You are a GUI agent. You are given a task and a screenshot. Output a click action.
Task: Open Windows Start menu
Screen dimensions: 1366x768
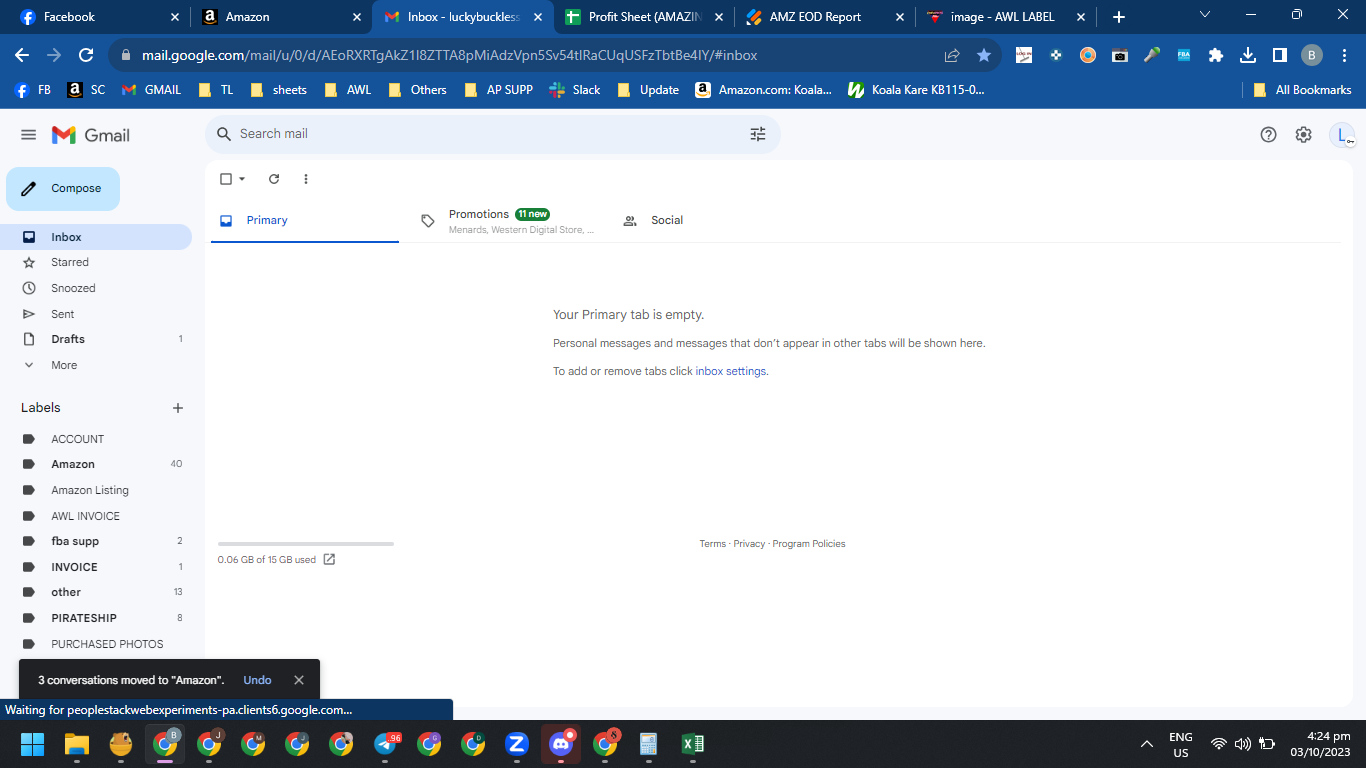click(x=33, y=744)
